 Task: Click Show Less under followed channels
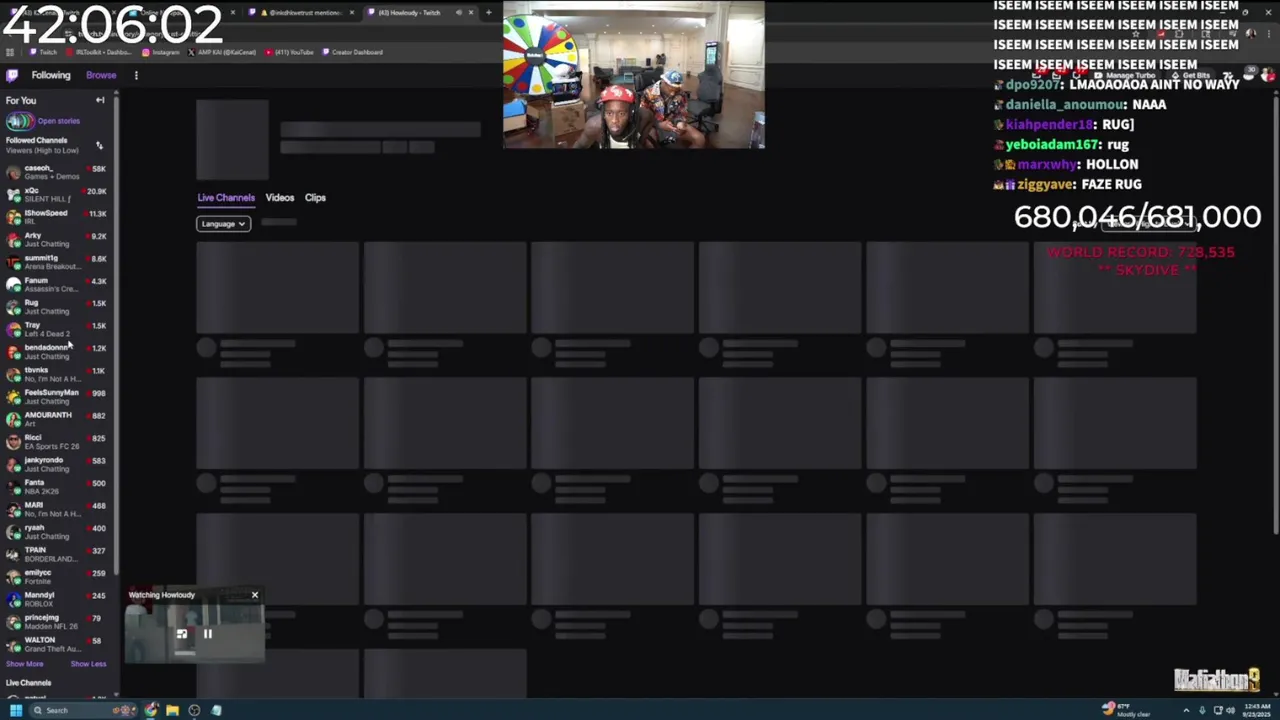click(88, 664)
